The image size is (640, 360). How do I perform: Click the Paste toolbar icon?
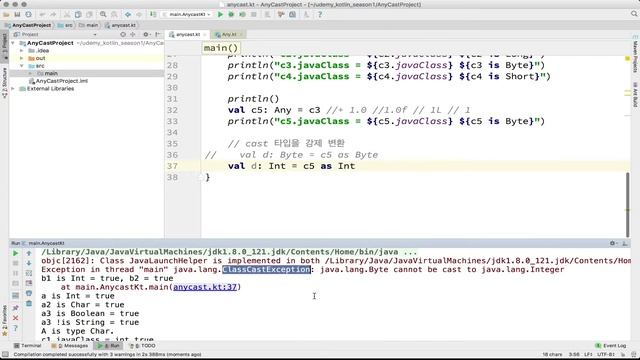click(89, 15)
